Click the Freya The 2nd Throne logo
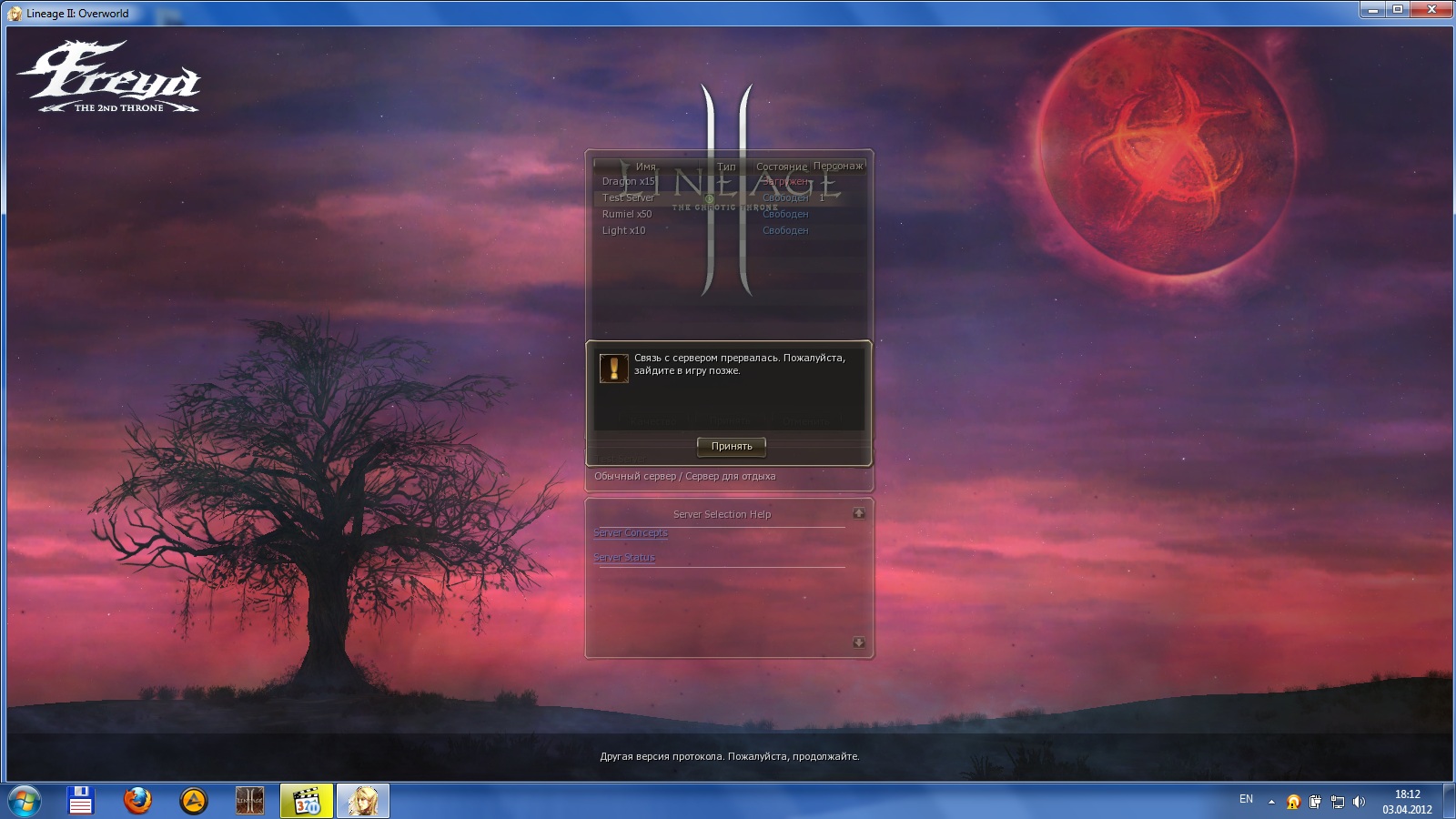The image size is (1456, 819). click(x=110, y=76)
